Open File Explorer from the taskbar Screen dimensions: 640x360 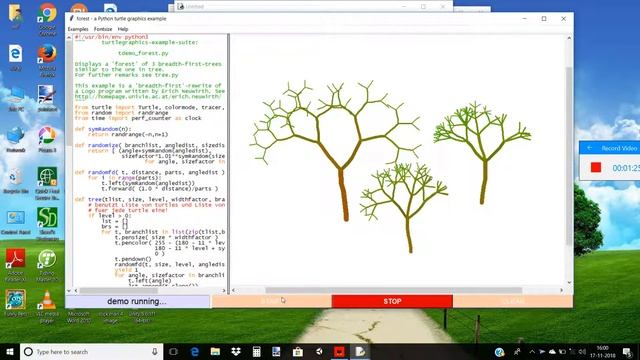click(x=215, y=351)
